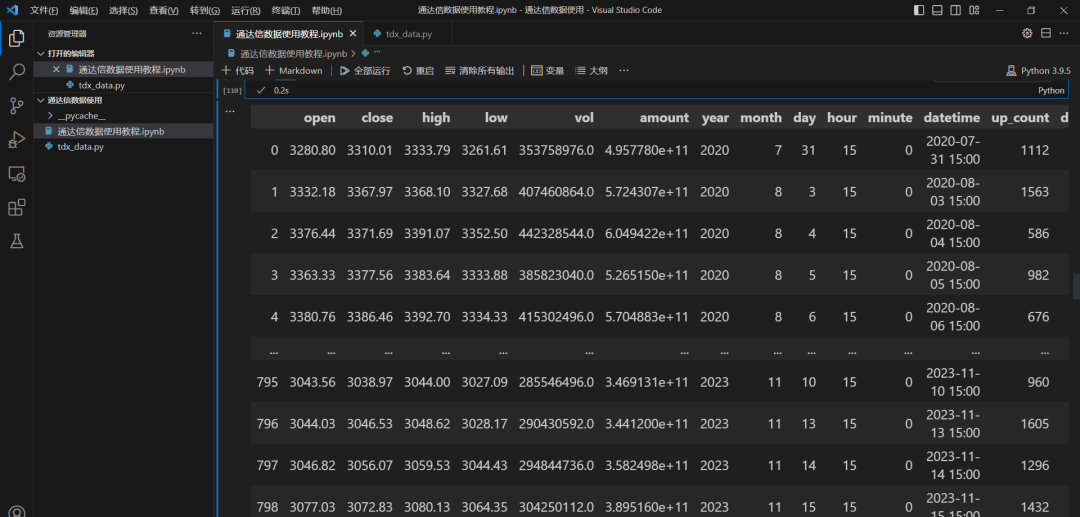Open the notebook settings gear icon

click(1027, 33)
